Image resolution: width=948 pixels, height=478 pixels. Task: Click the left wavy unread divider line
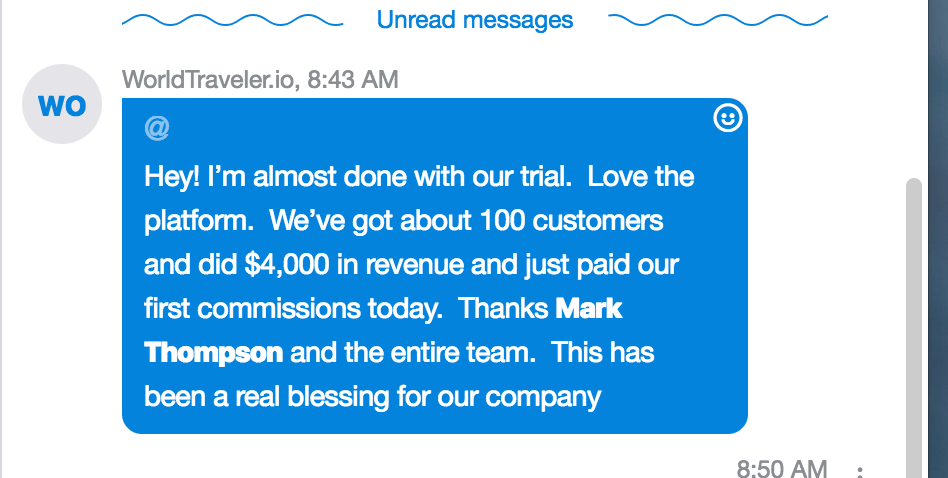[x=233, y=21]
